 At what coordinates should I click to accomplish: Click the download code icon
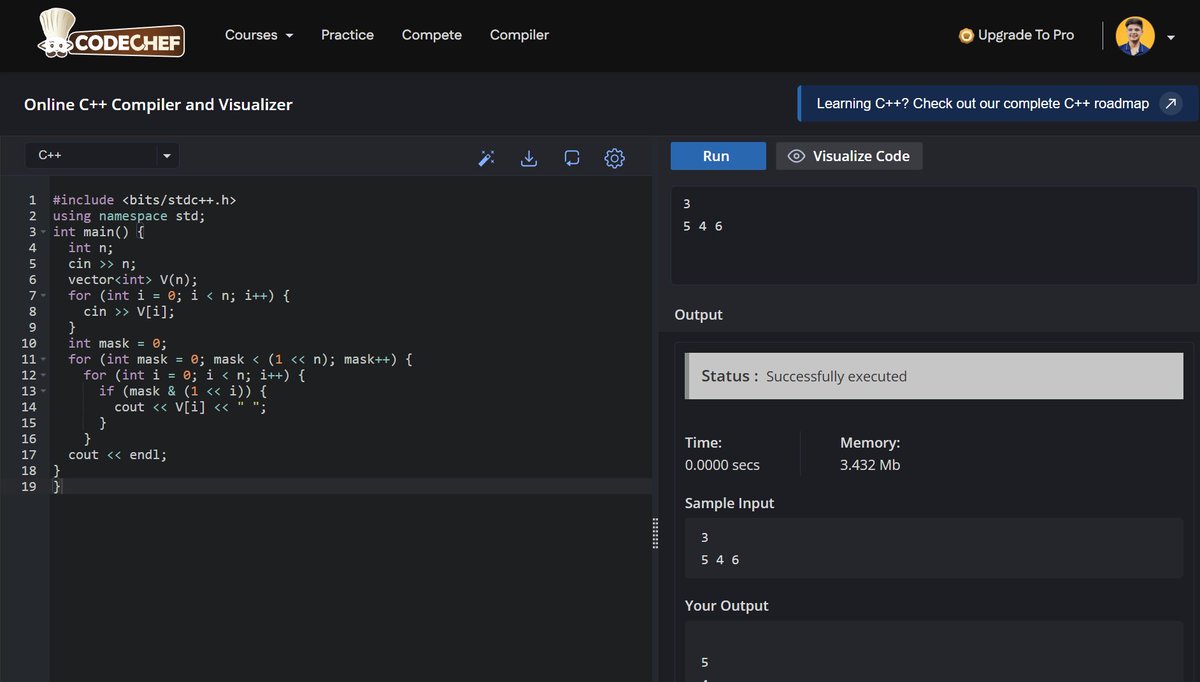[530, 158]
